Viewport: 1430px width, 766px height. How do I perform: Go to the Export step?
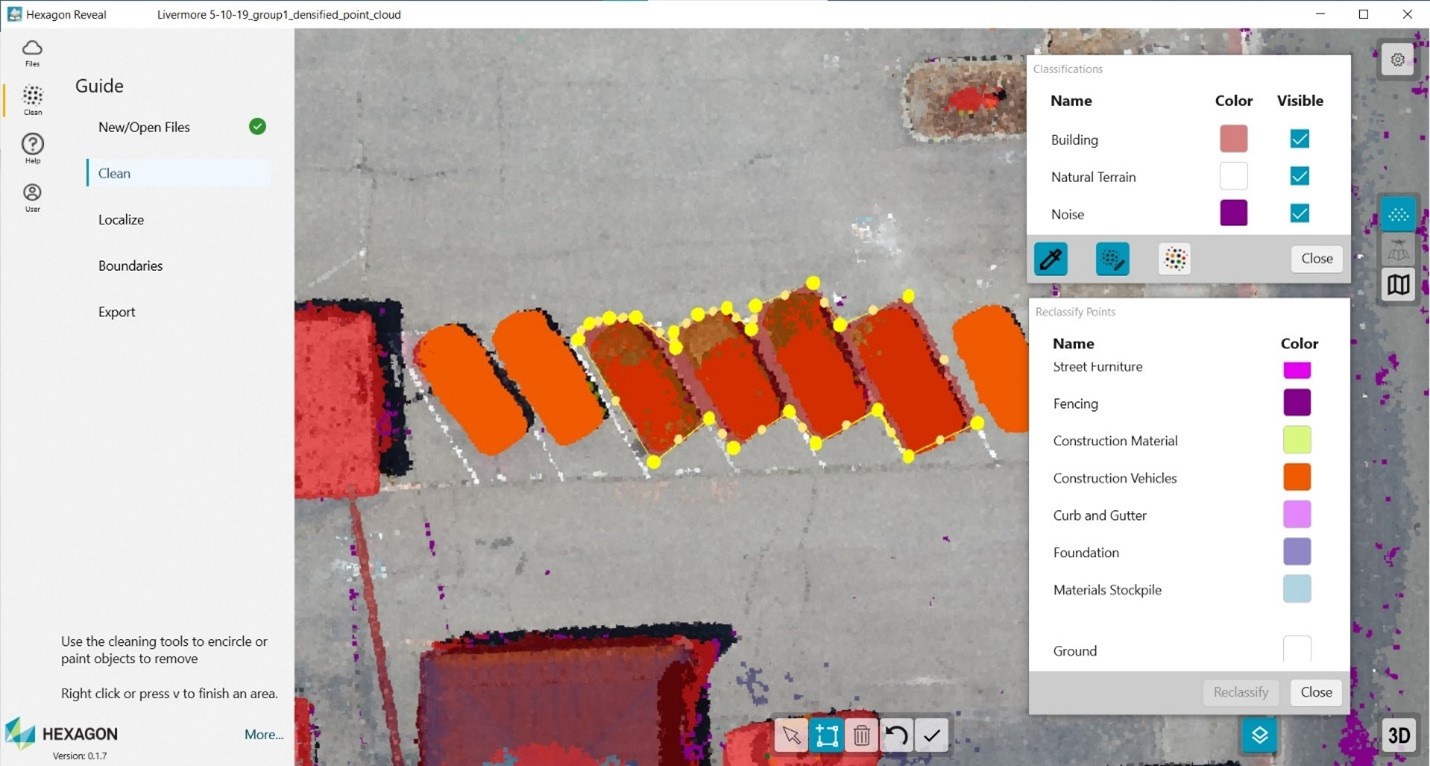point(117,312)
